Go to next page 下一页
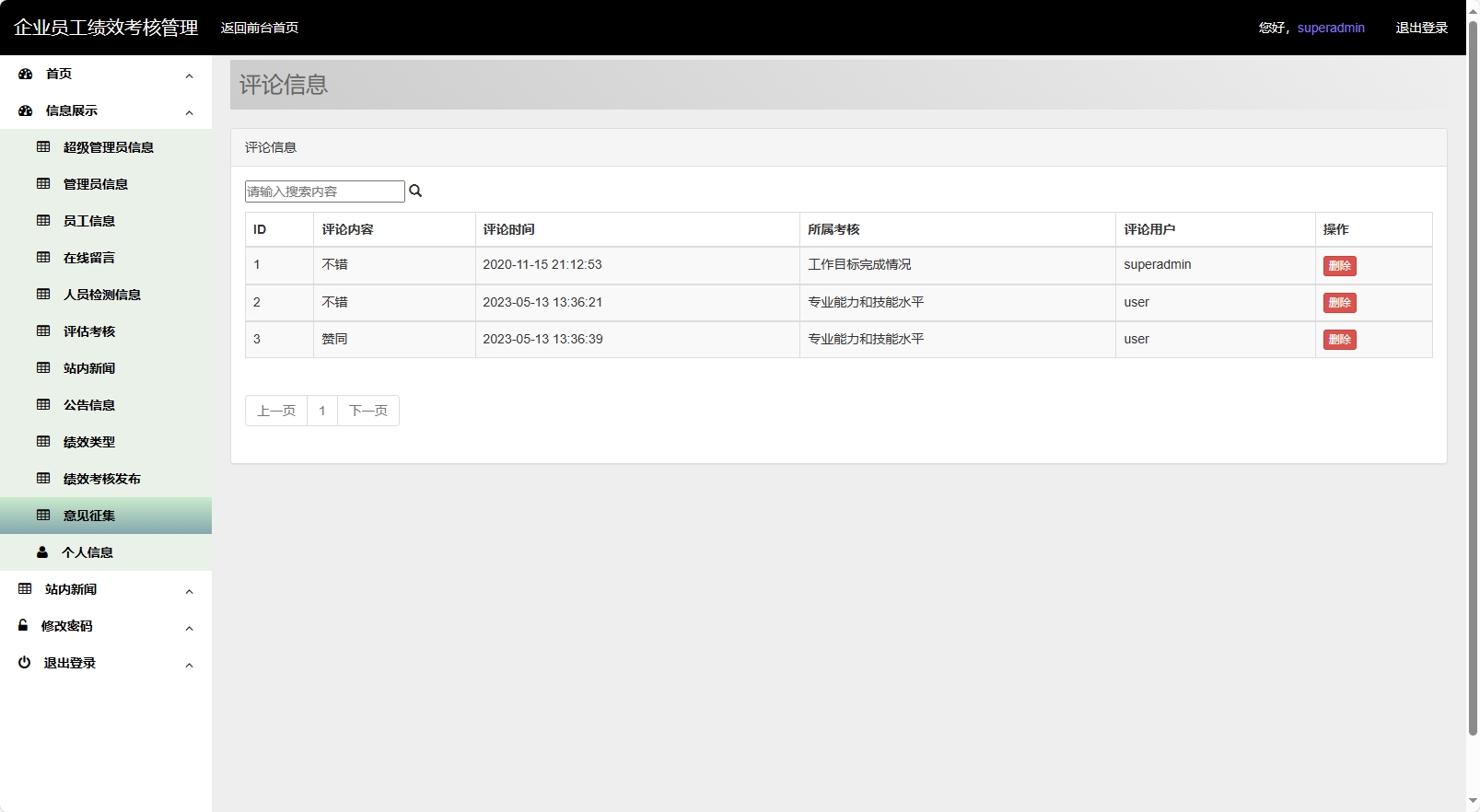The height and width of the screenshot is (812, 1480). pyautogui.click(x=368, y=411)
